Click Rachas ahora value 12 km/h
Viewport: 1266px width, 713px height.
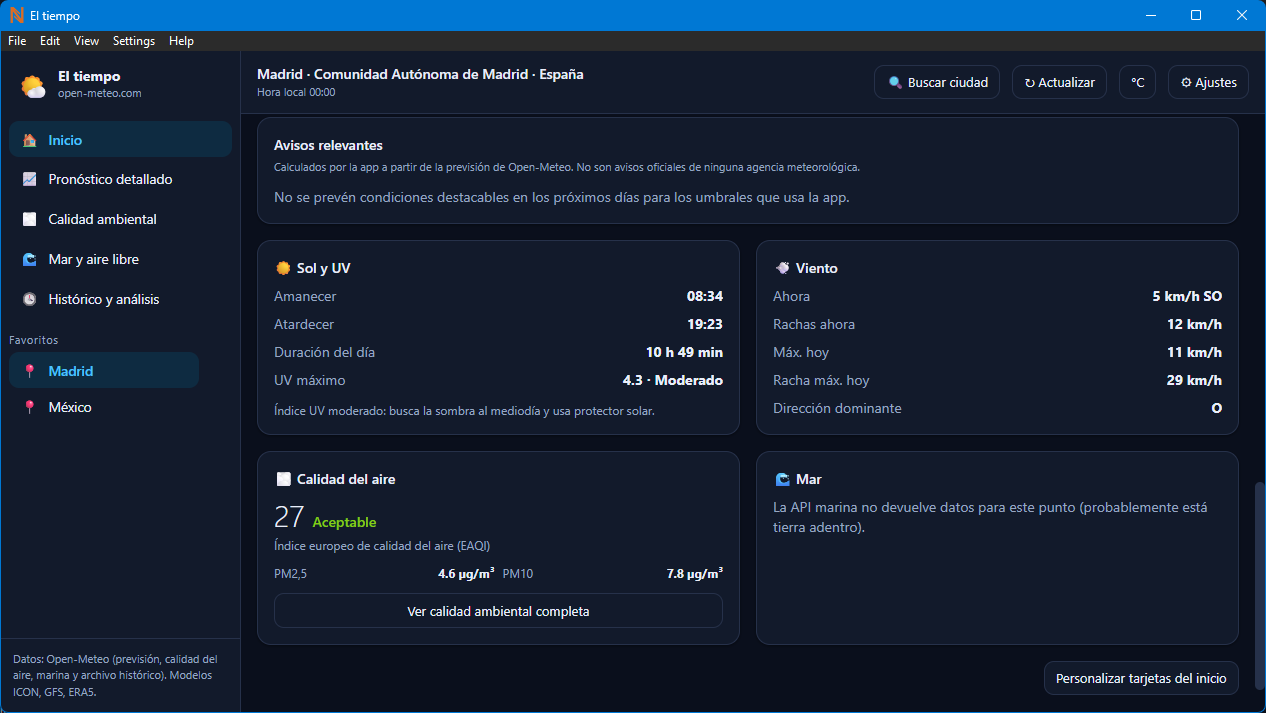1194,324
